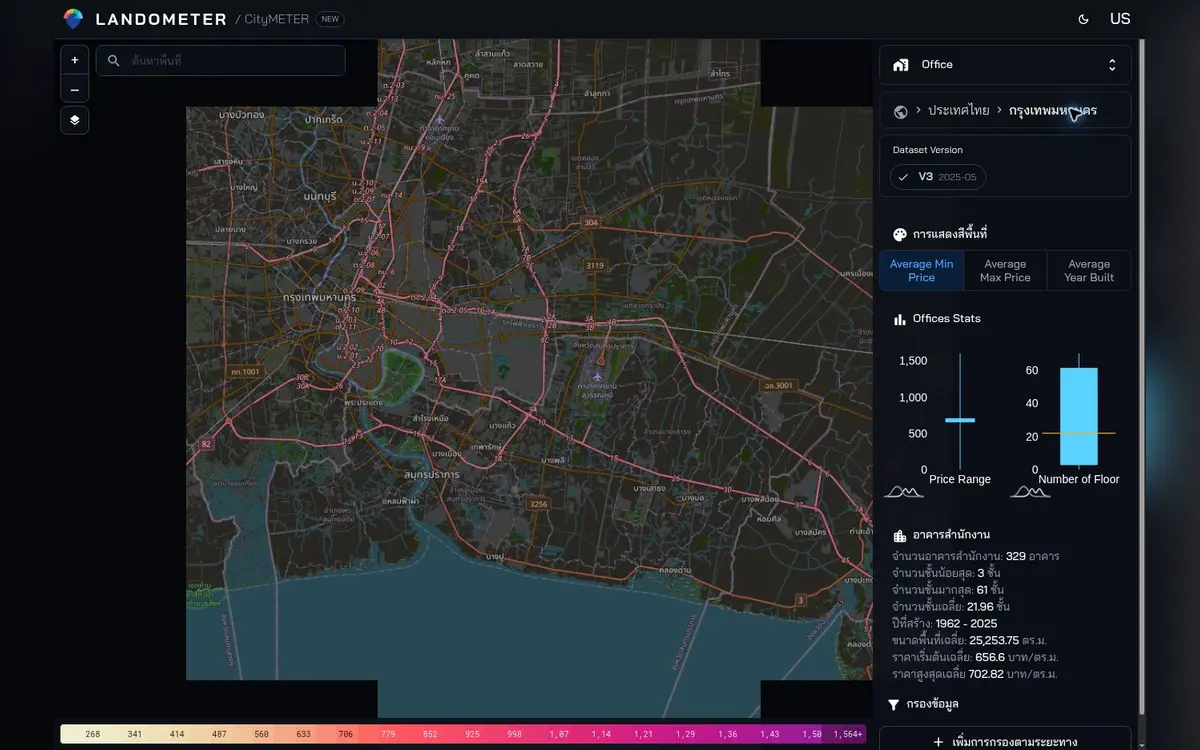This screenshot has height=750, width=1200.
Task: Click the Number of Floor box plot
Action: (x=1079, y=412)
